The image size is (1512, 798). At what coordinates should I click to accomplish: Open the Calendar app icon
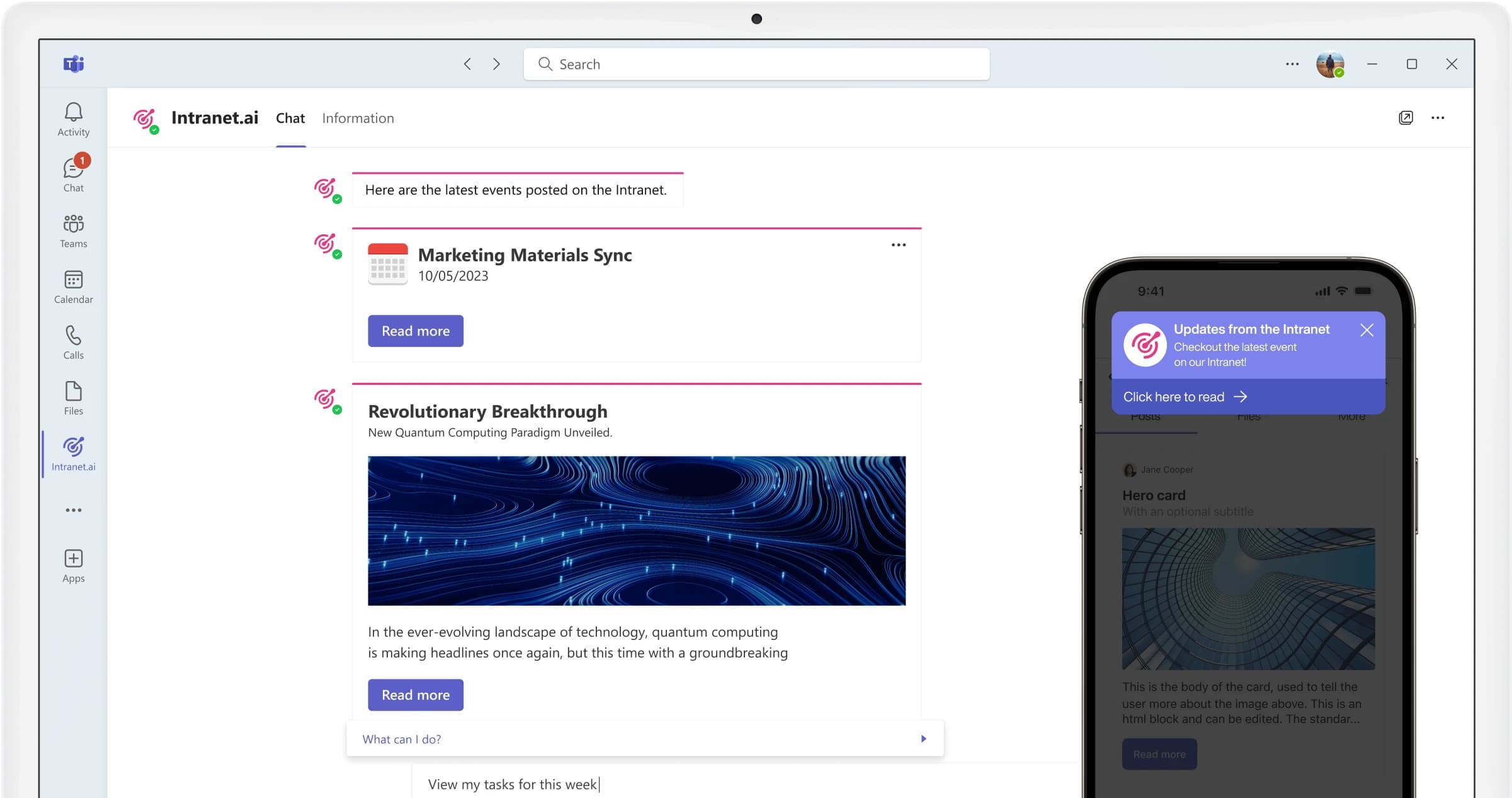[73, 287]
